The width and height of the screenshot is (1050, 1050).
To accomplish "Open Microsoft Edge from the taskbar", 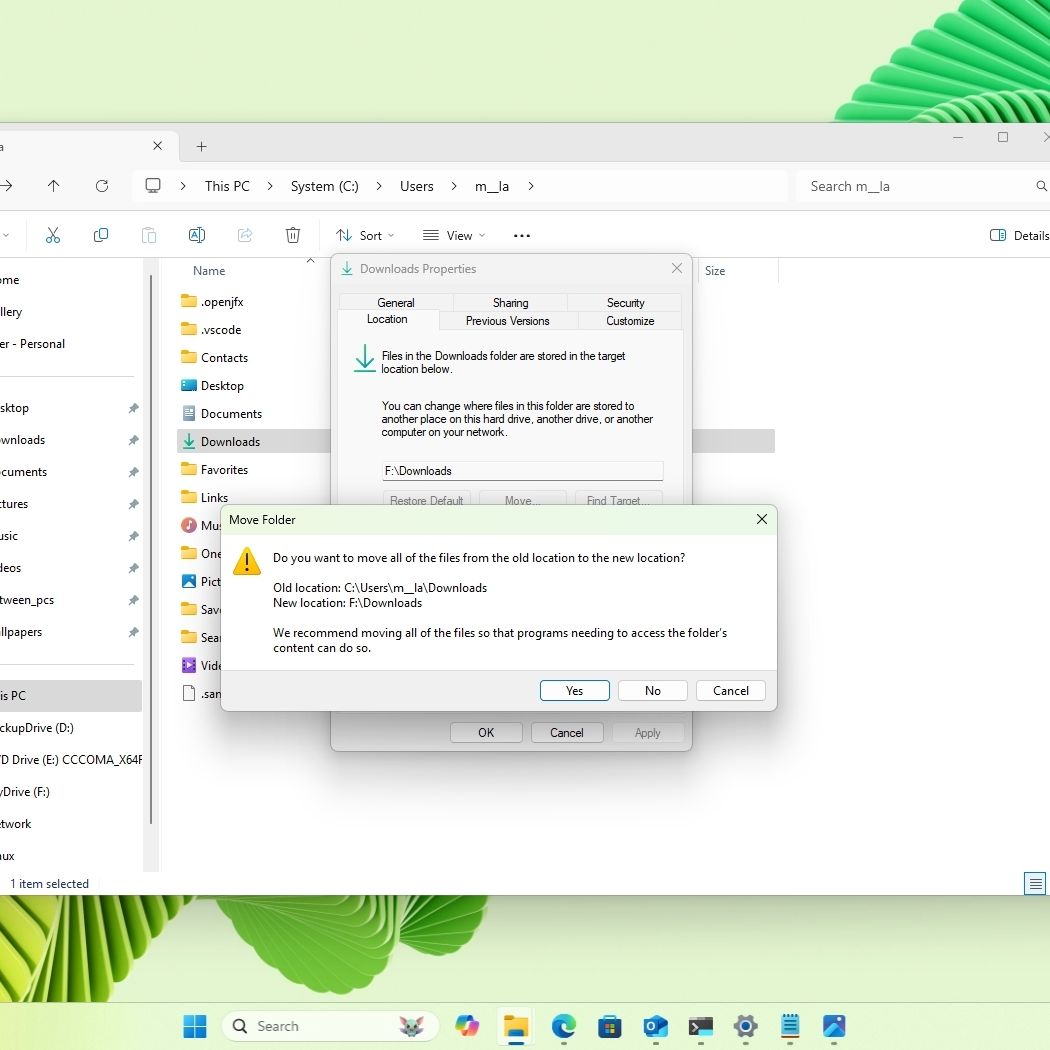I will click(x=564, y=1026).
